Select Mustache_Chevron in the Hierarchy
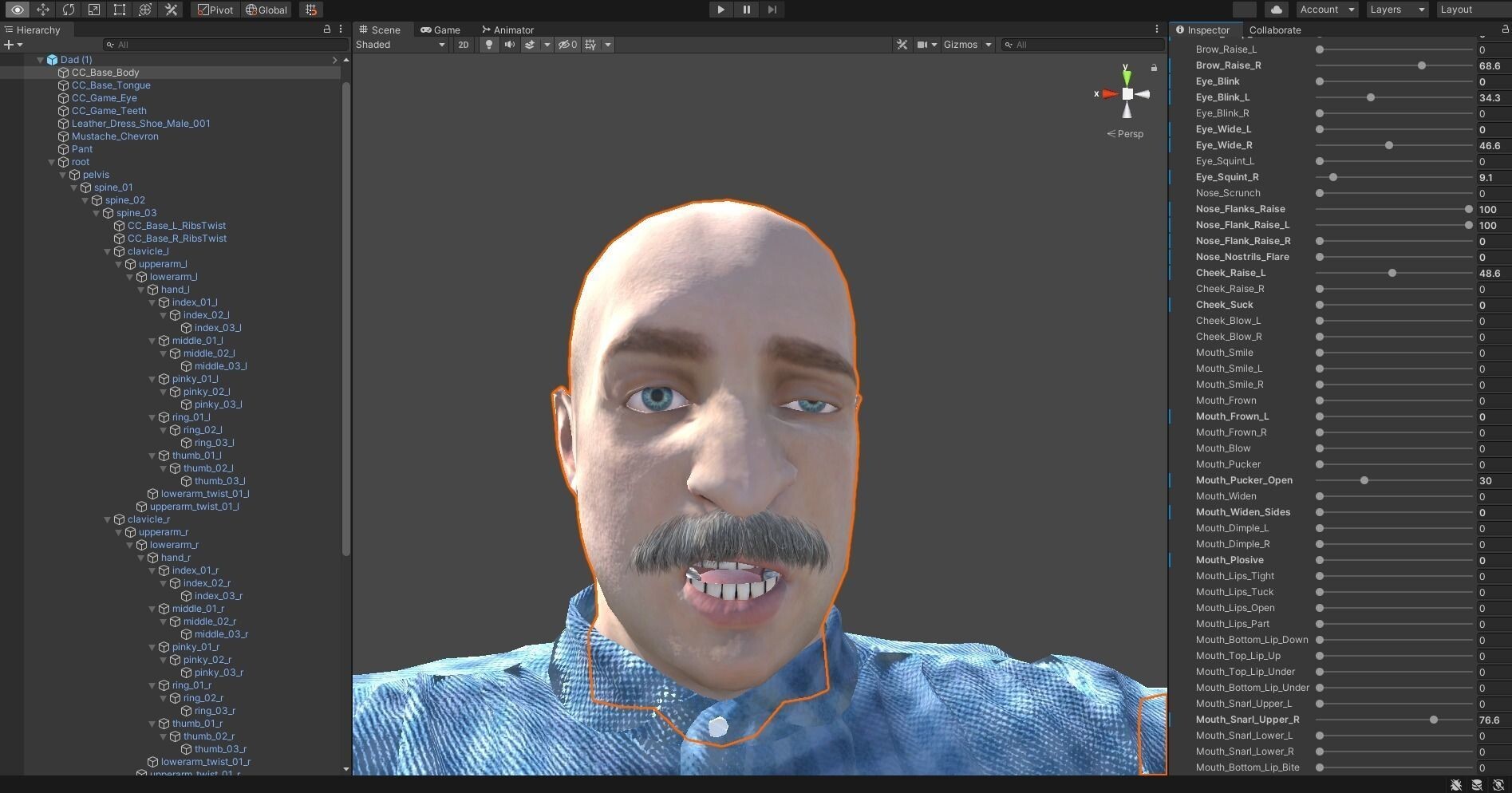 click(115, 136)
